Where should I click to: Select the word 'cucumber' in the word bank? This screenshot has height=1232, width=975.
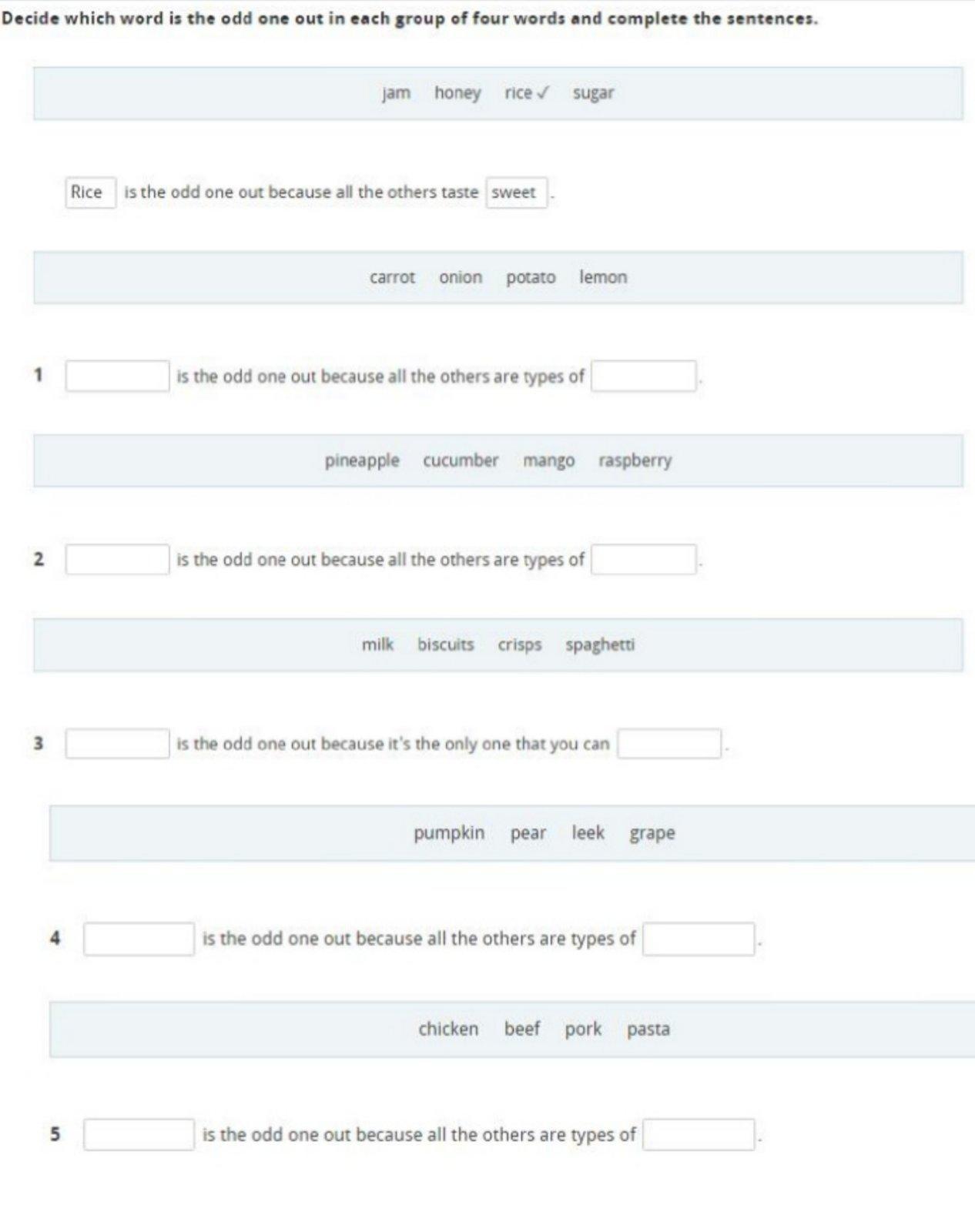click(x=461, y=460)
